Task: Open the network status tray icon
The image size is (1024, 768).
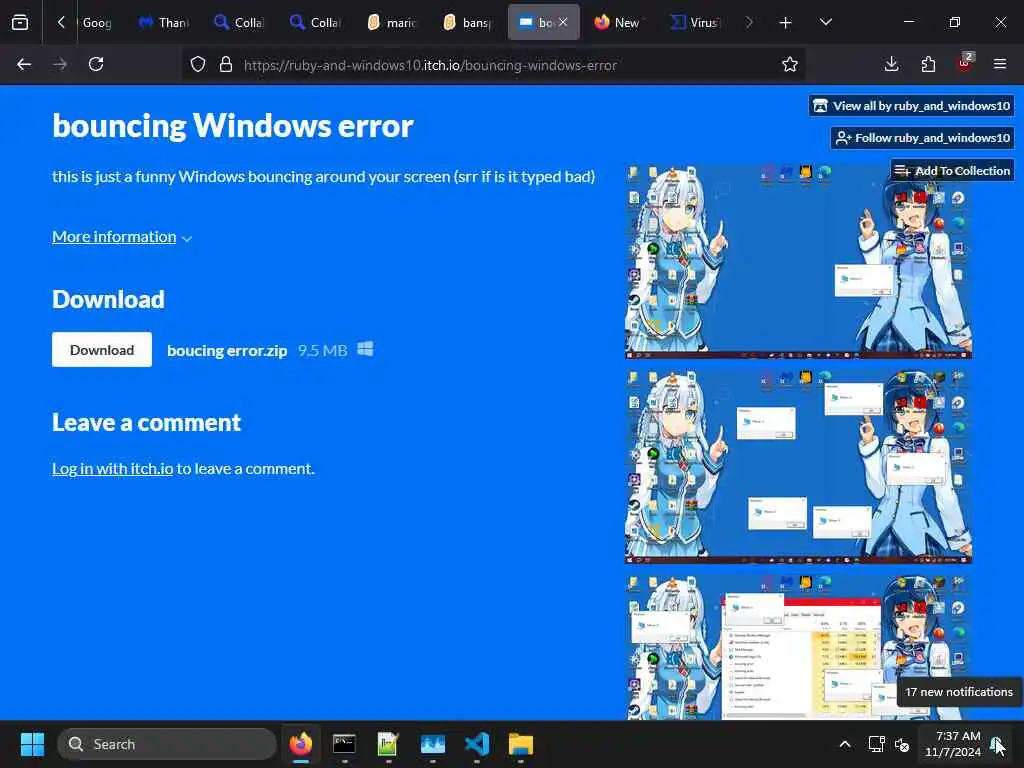Action: point(876,744)
